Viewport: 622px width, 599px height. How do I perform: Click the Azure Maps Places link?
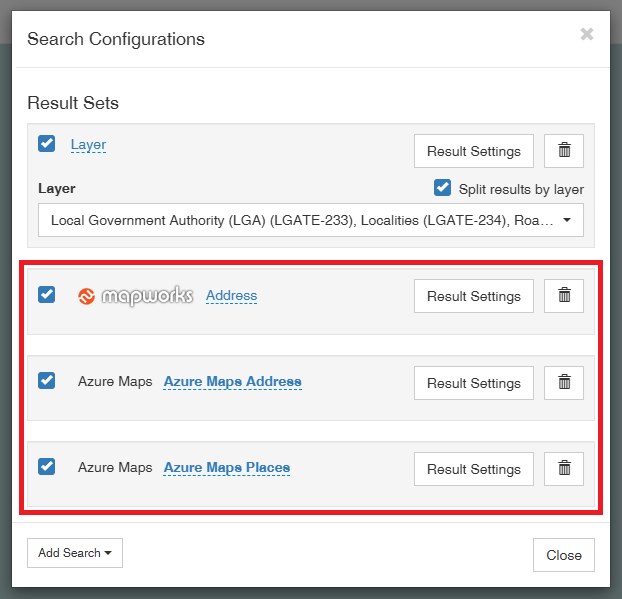click(x=227, y=468)
